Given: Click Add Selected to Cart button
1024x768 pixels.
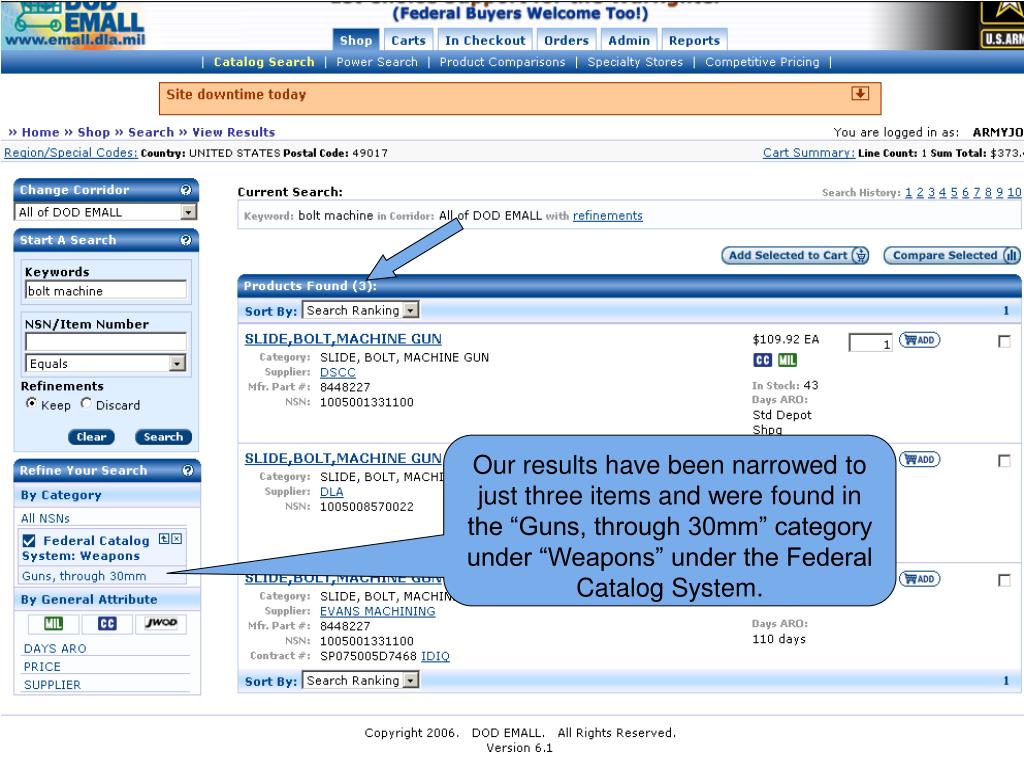Looking at the screenshot, I should (x=795, y=255).
